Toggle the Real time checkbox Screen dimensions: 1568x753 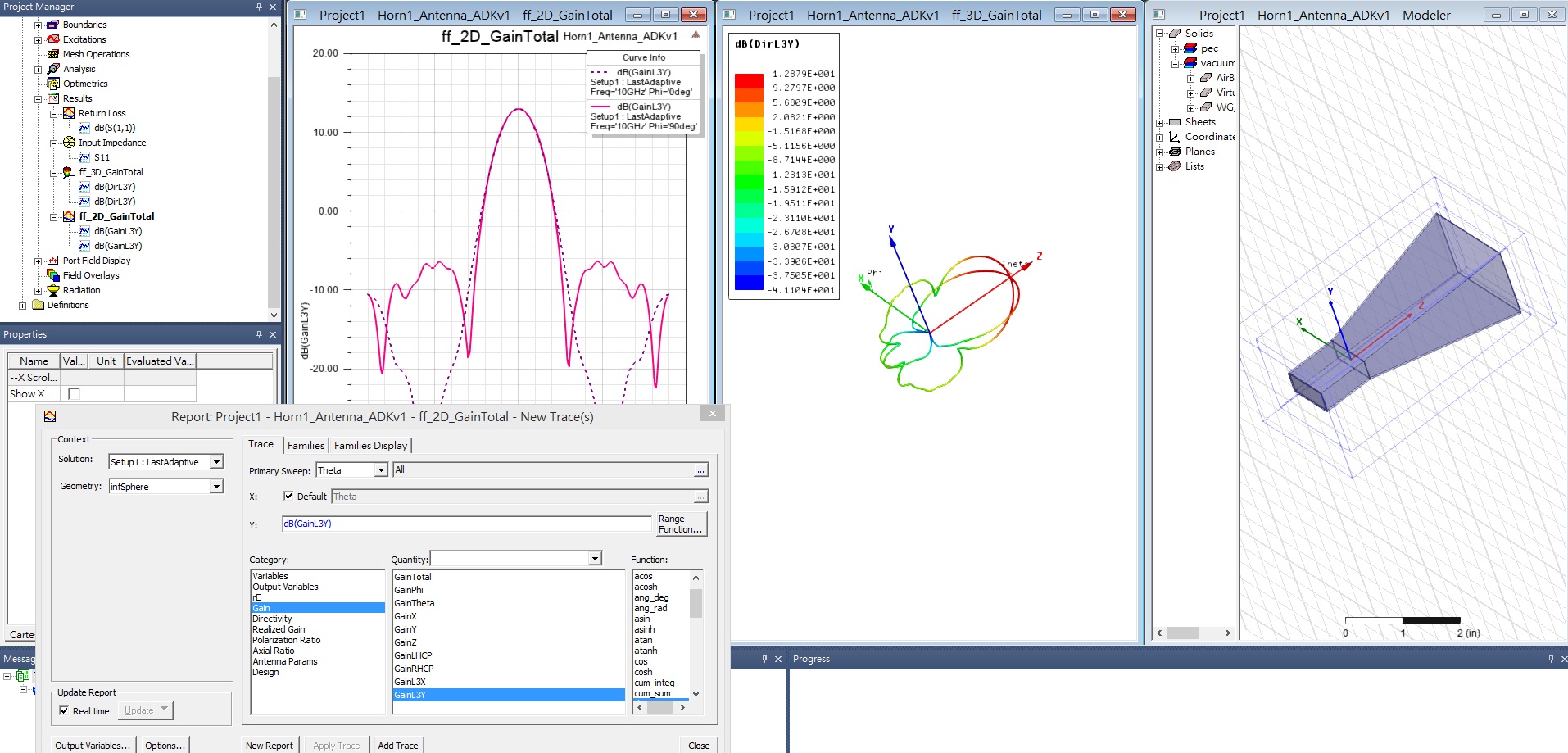tap(64, 710)
